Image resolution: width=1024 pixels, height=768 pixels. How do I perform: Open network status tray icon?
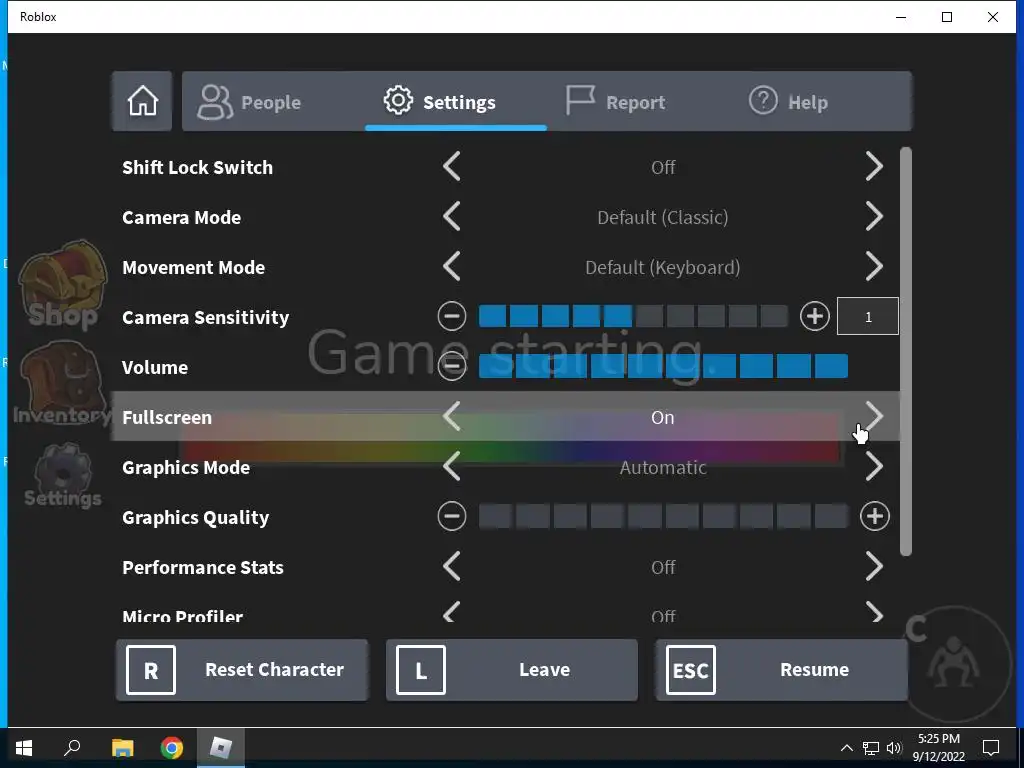pos(871,748)
